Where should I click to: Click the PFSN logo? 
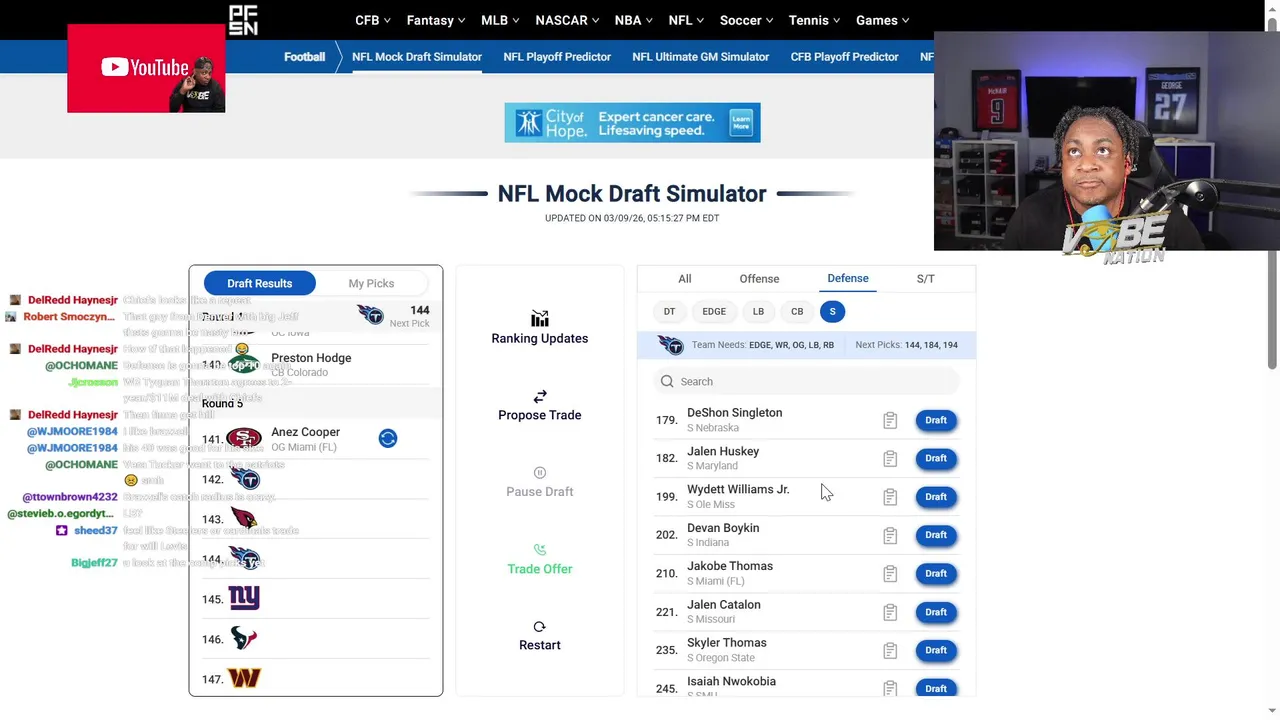pos(243,20)
